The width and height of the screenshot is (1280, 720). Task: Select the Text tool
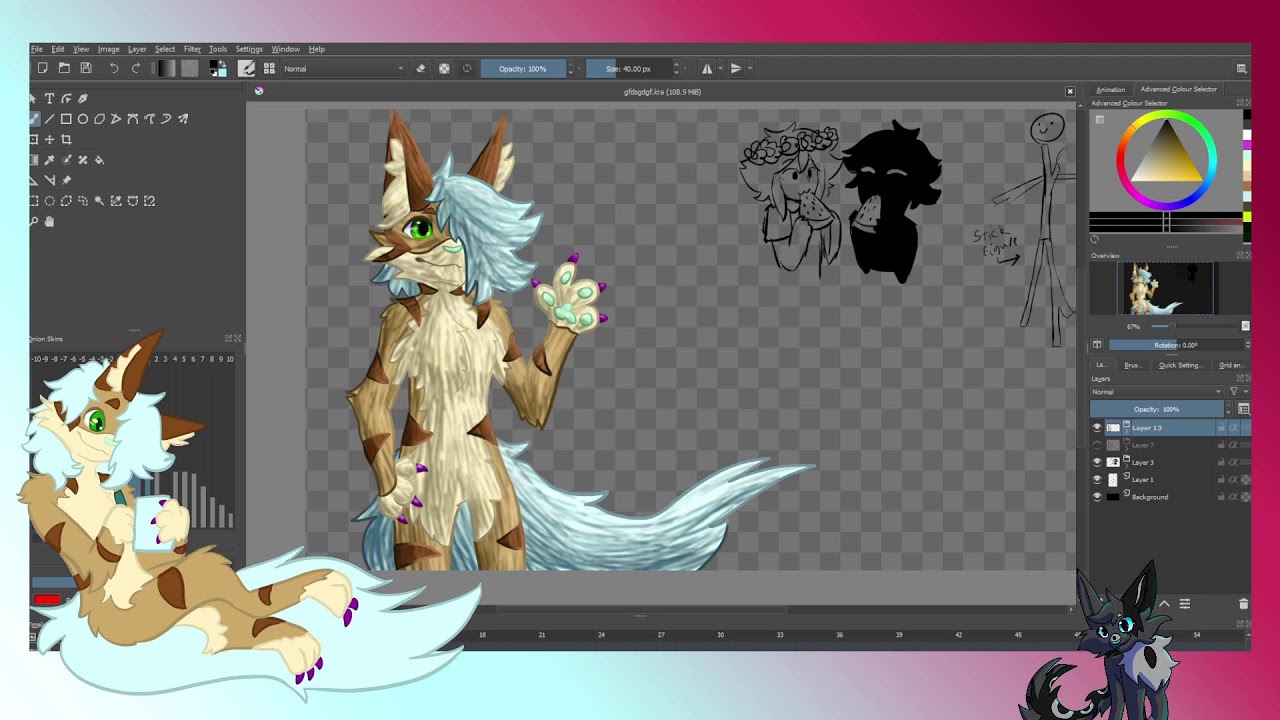tap(49, 98)
